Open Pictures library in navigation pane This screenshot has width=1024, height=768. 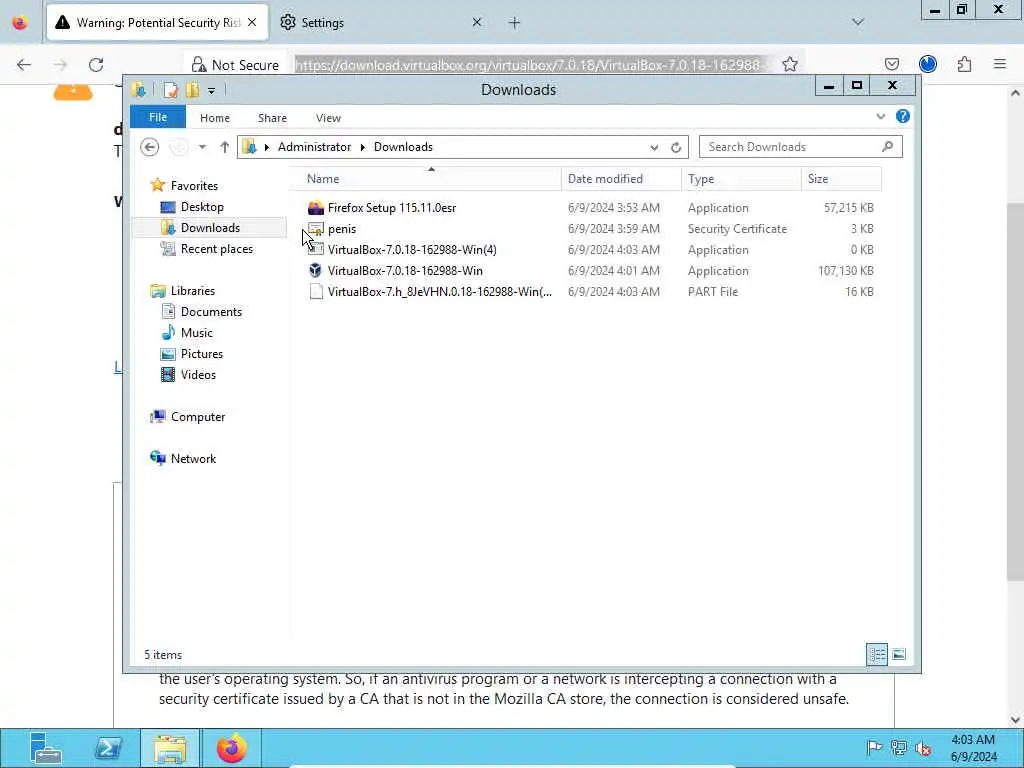(202, 353)
